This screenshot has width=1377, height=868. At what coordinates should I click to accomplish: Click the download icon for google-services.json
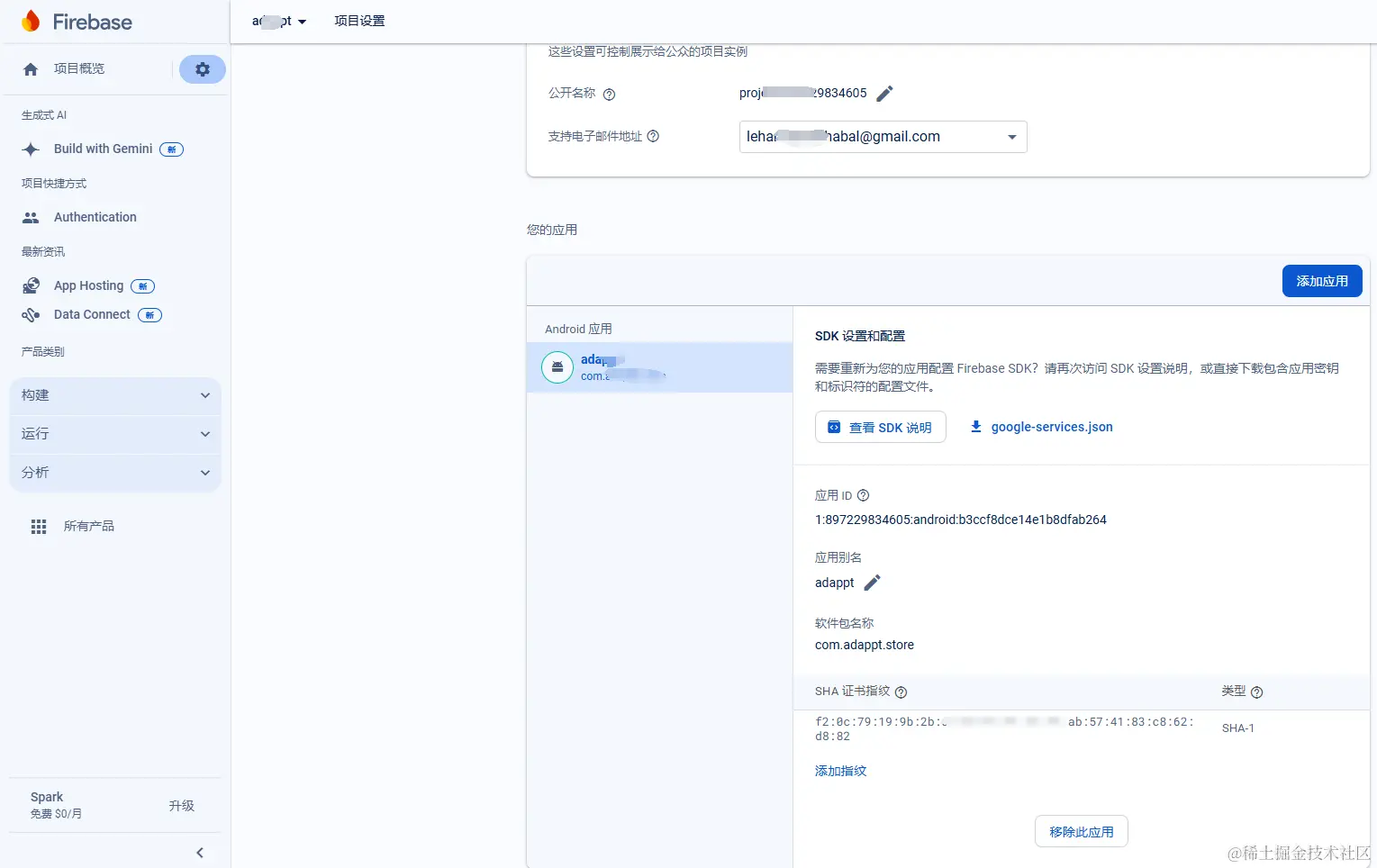[x=975, y=427]
